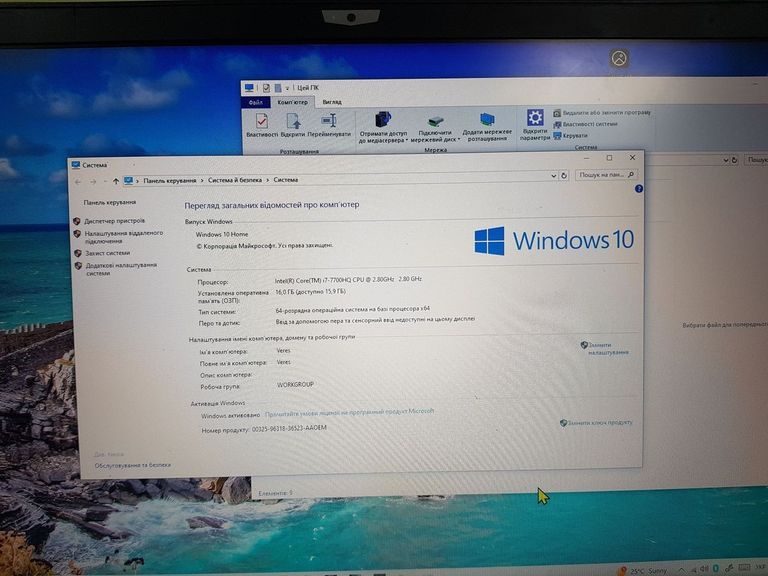Go up one level with up arrow
This screenshot has width=768, height=576.
[116, 181]
